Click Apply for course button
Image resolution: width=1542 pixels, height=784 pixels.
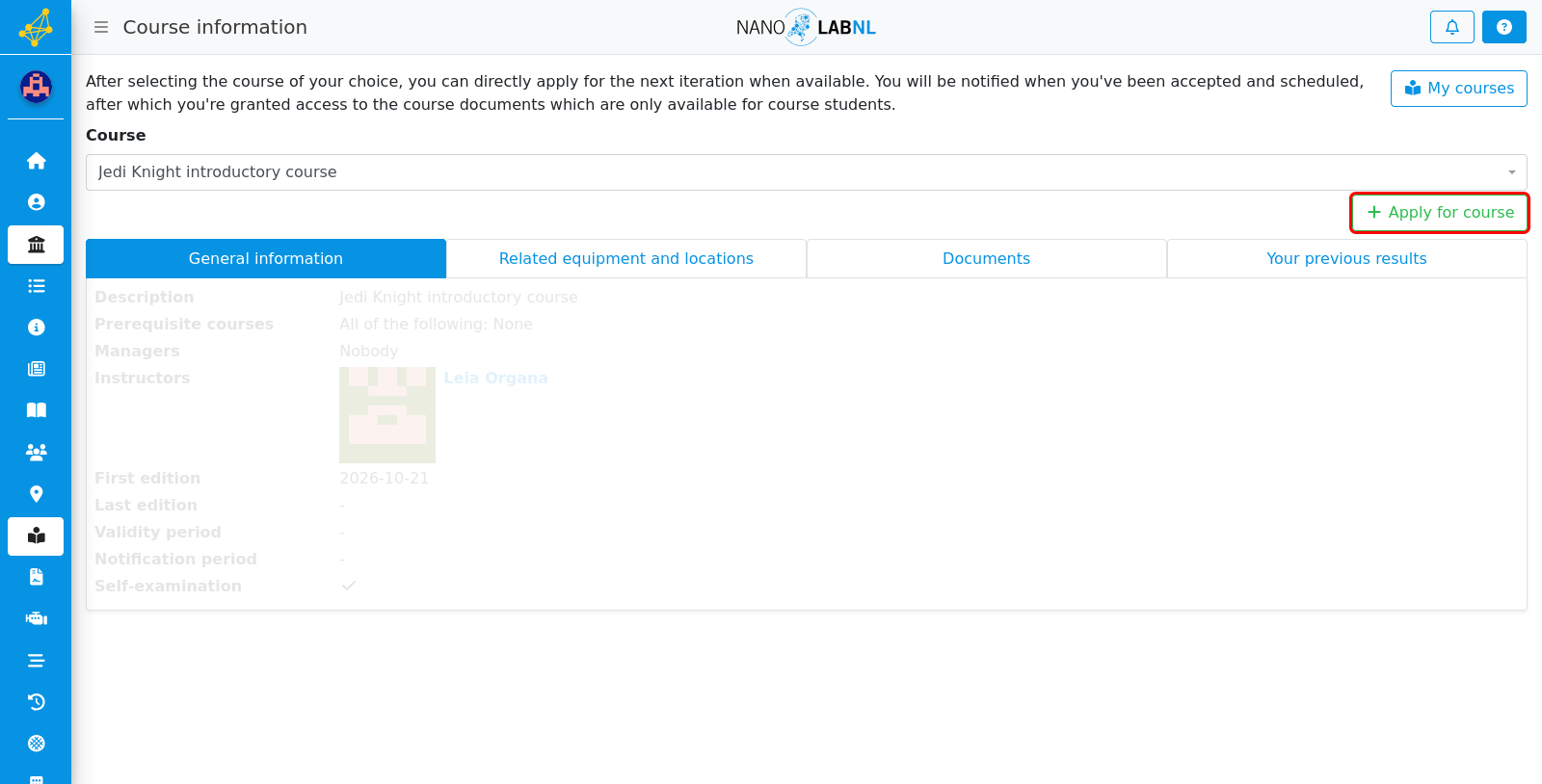[x=1440, y=213]
